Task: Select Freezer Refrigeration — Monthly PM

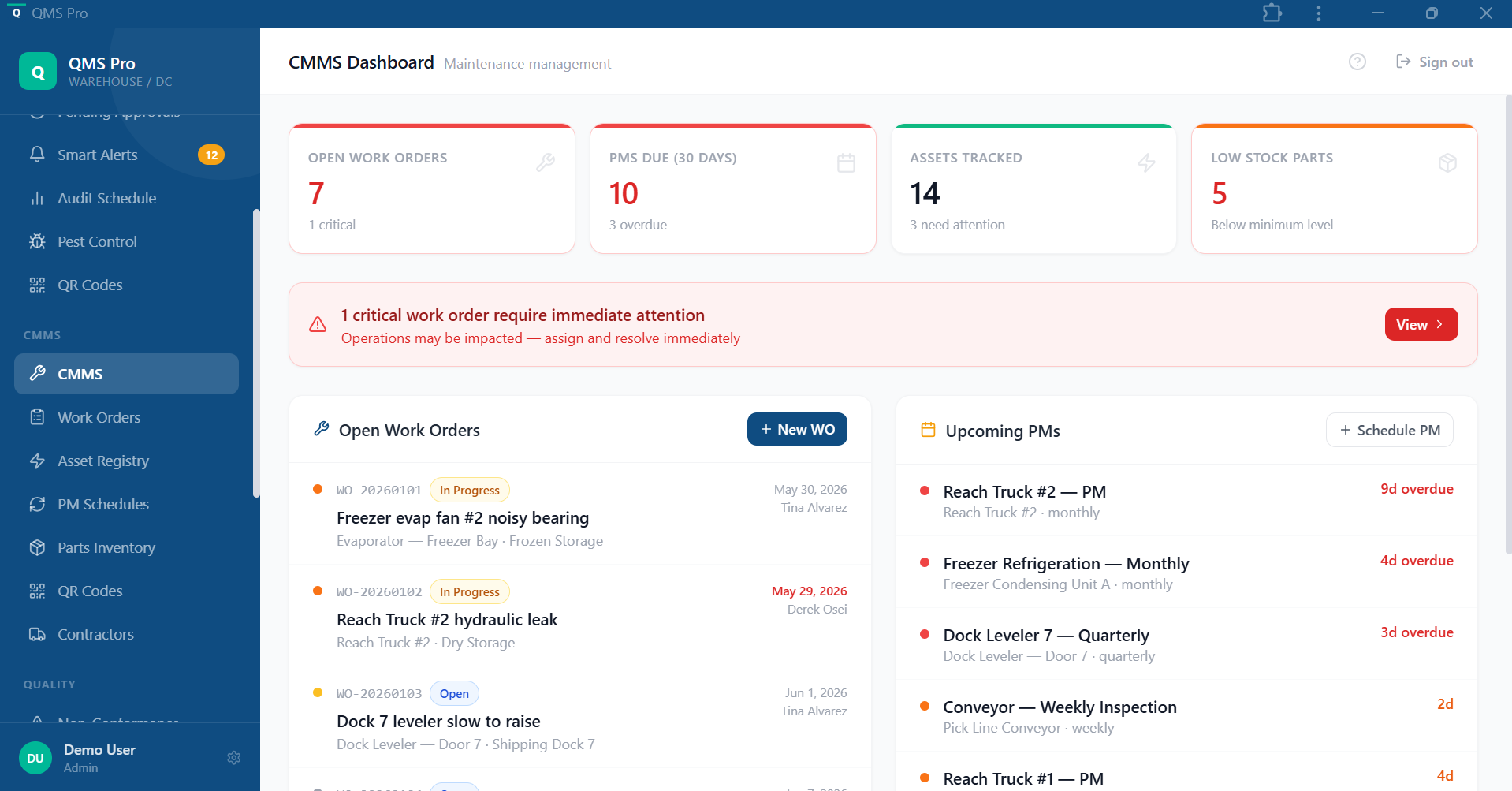Action: [x=1186, y=573]
